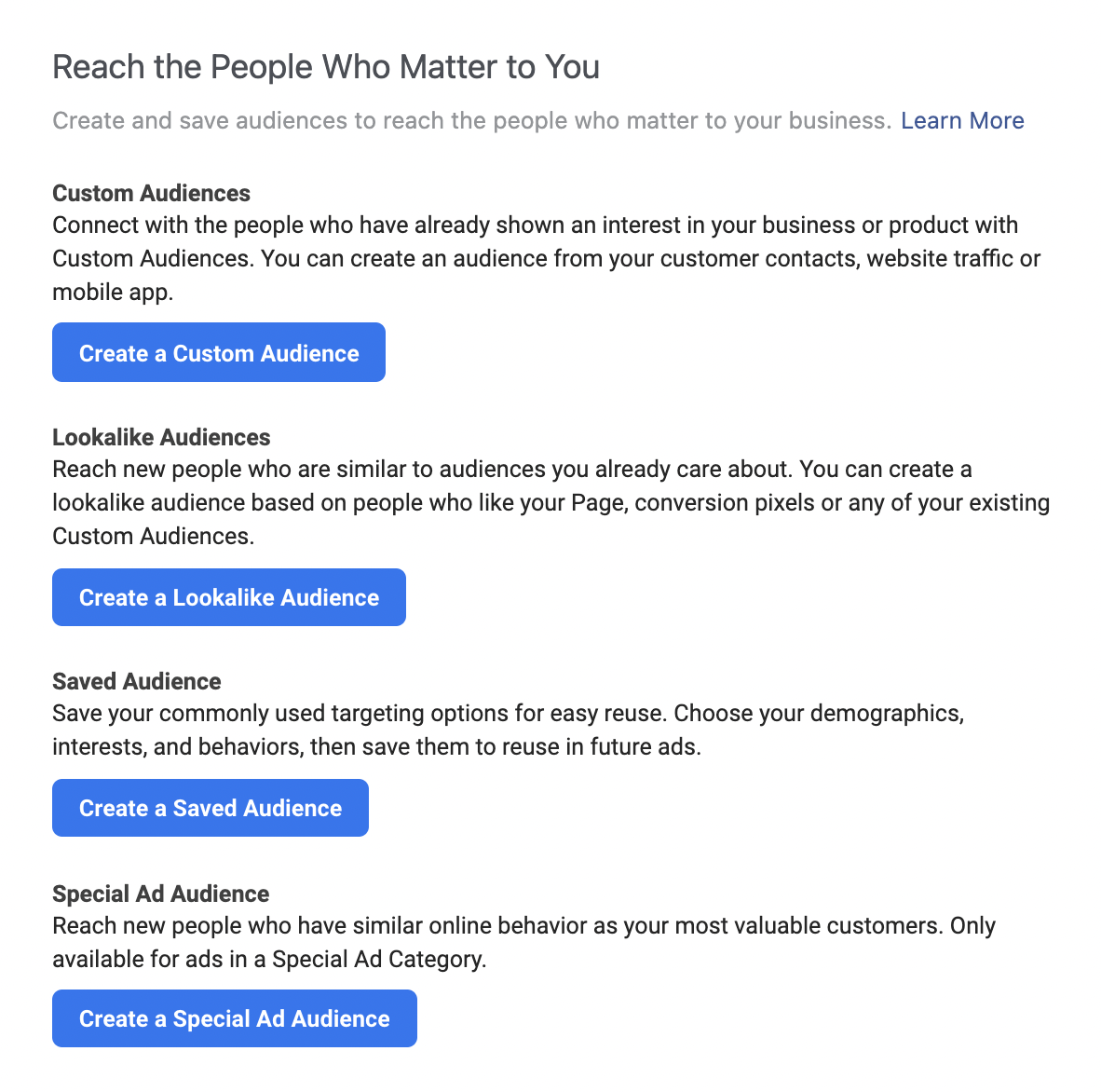Open the Create a Lookalike Audience dialog
The height and width of the screenshot is (1092, 1101).
(229, 597)
